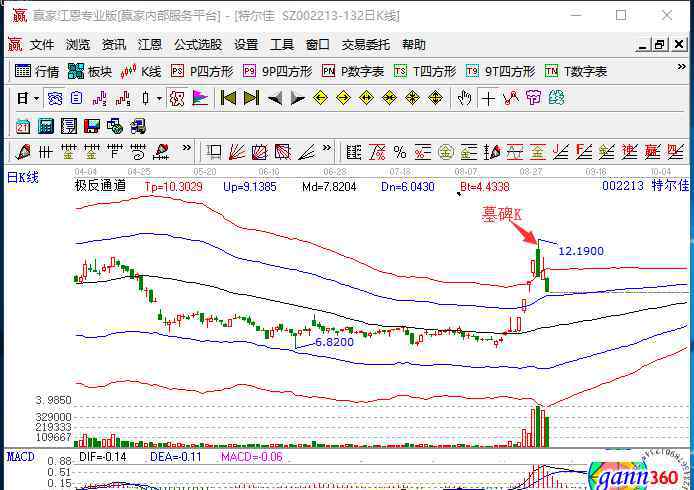
Task: Jump to the first bar
Action: click(228, 98)
